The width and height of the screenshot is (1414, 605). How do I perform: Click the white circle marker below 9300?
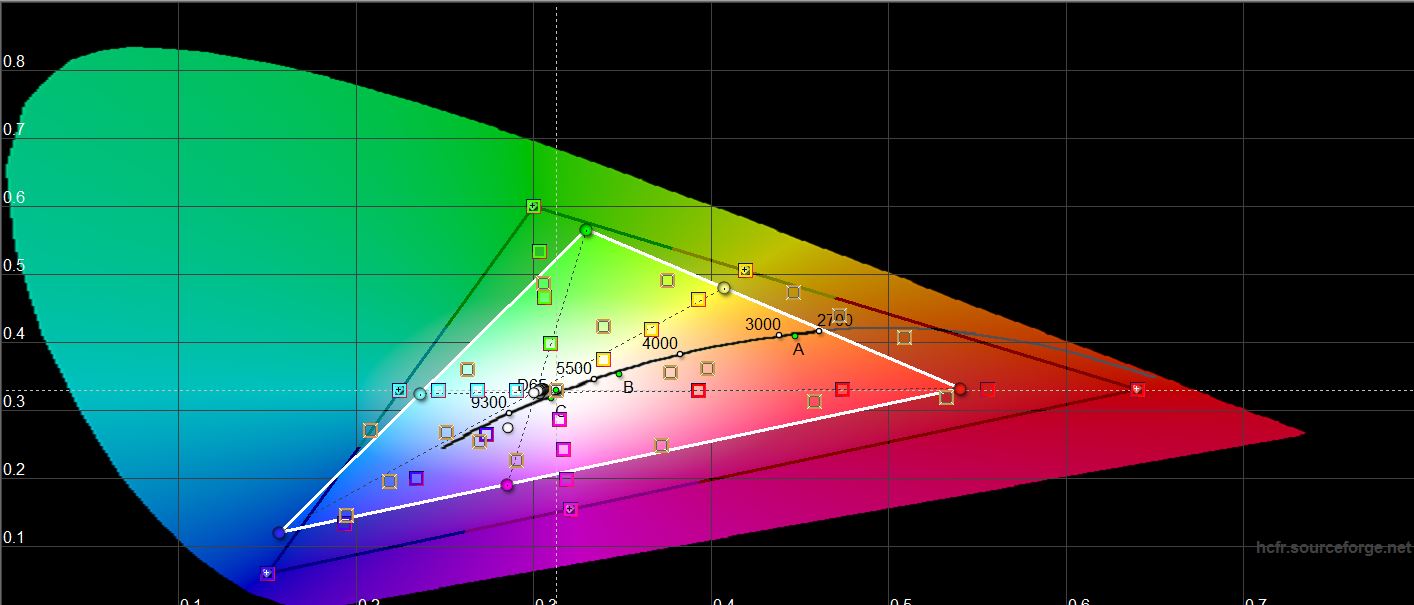[x=508, y=428]
